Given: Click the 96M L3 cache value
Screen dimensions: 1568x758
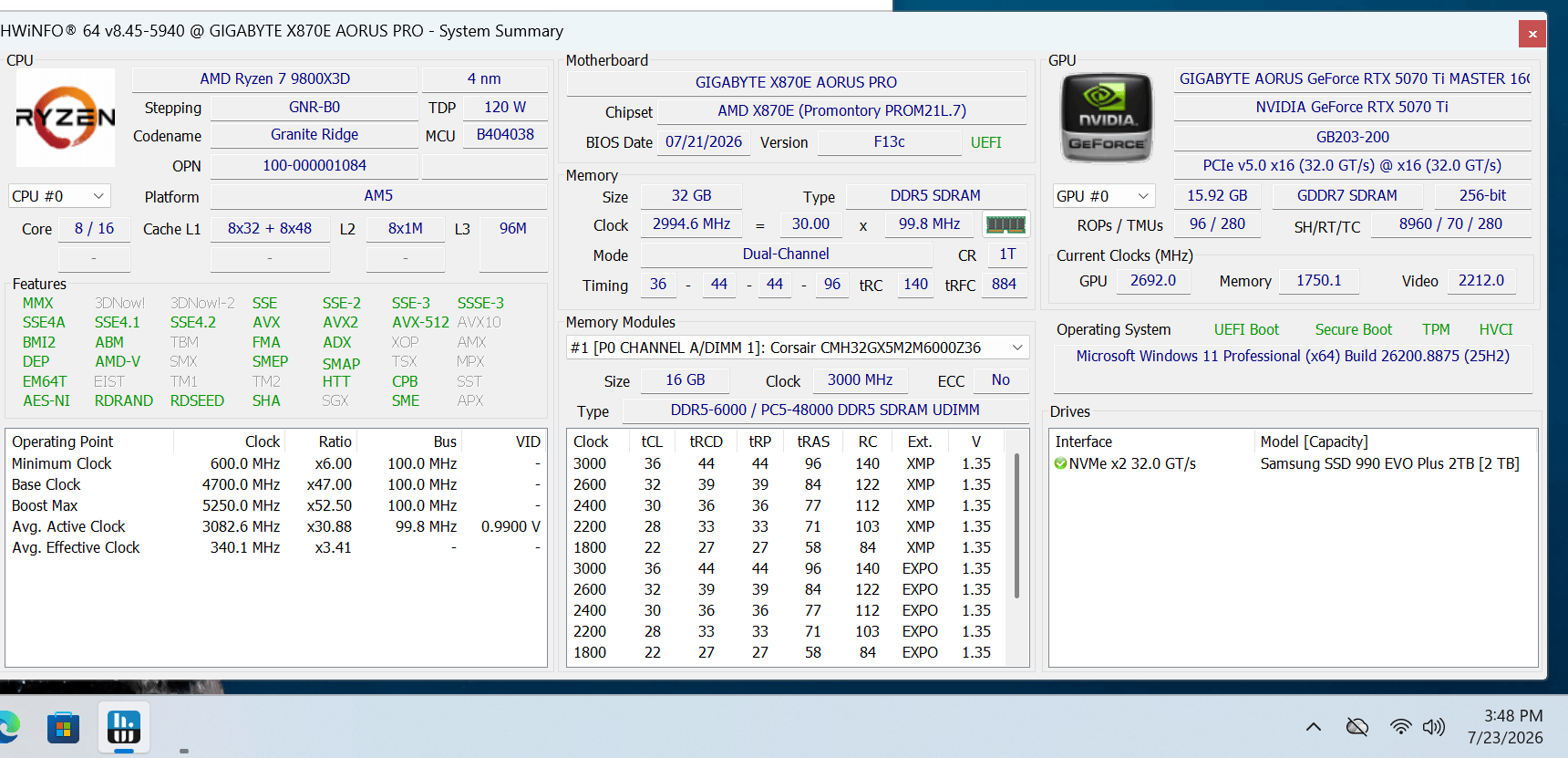Looking at the screenshot, I should [513, 229].
